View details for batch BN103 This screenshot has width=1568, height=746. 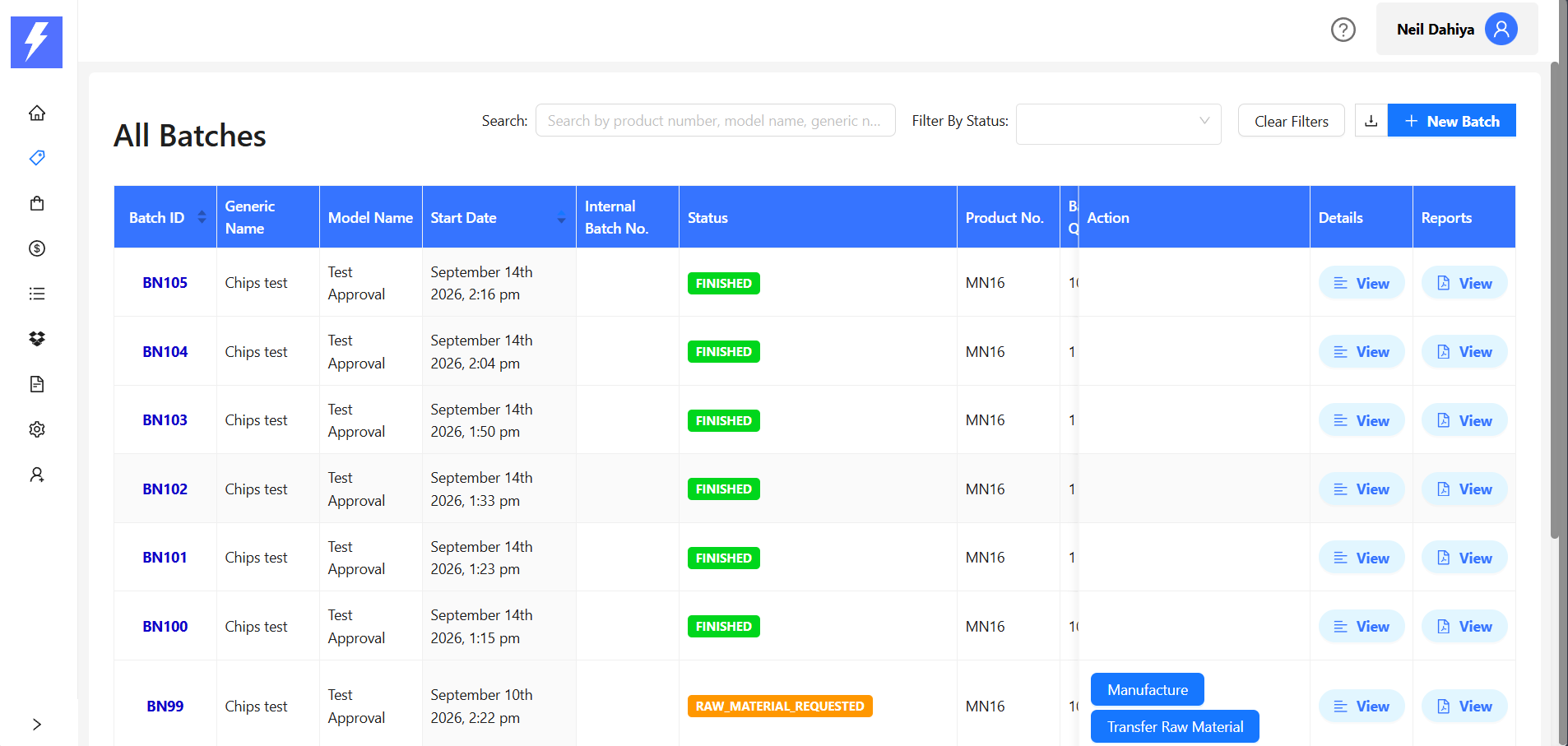pyautogui.click(x=1362, y=420)
